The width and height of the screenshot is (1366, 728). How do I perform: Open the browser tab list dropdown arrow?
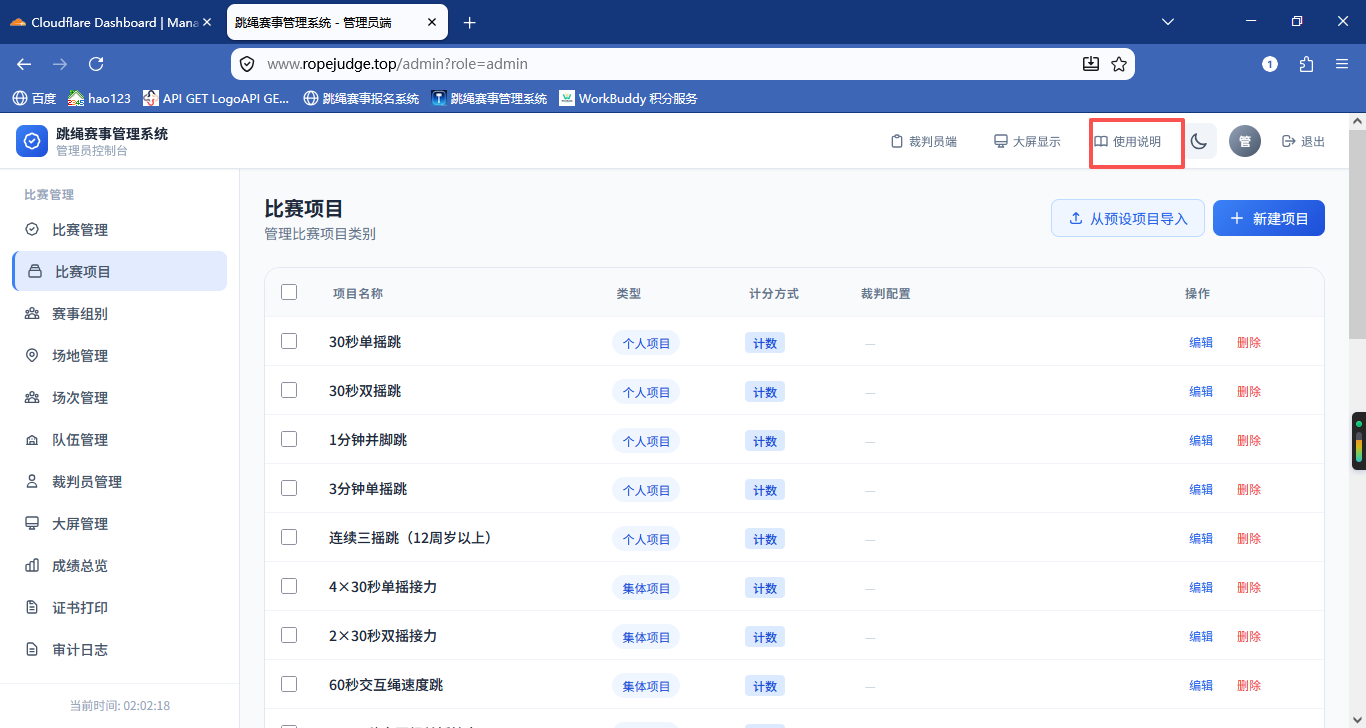[1169, 22]
